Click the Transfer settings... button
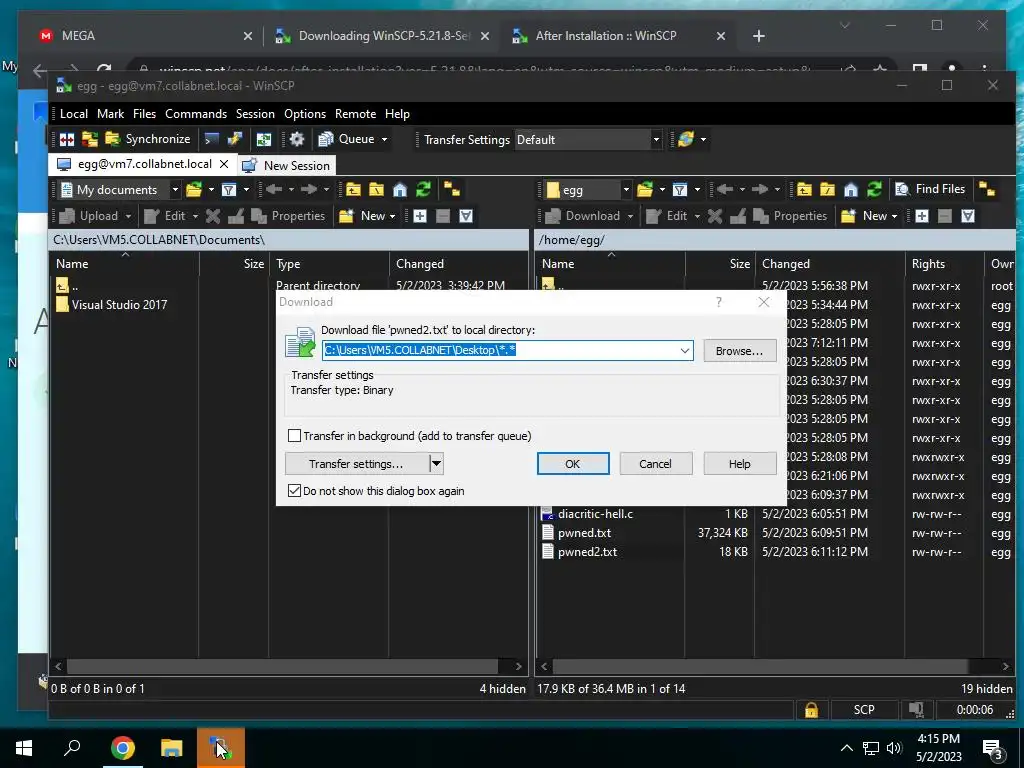1024x768 pixels. [356, 464]
